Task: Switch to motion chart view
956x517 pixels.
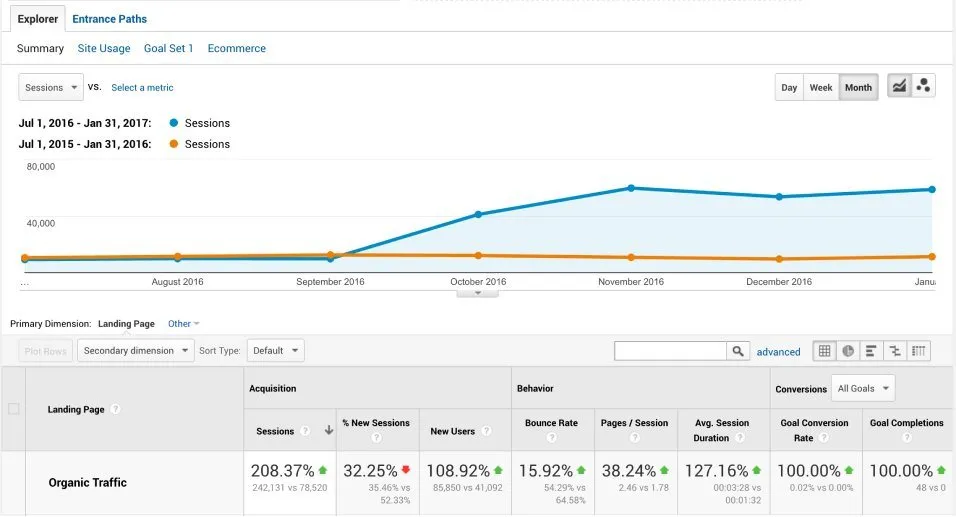Action: [x=924, y=87]
